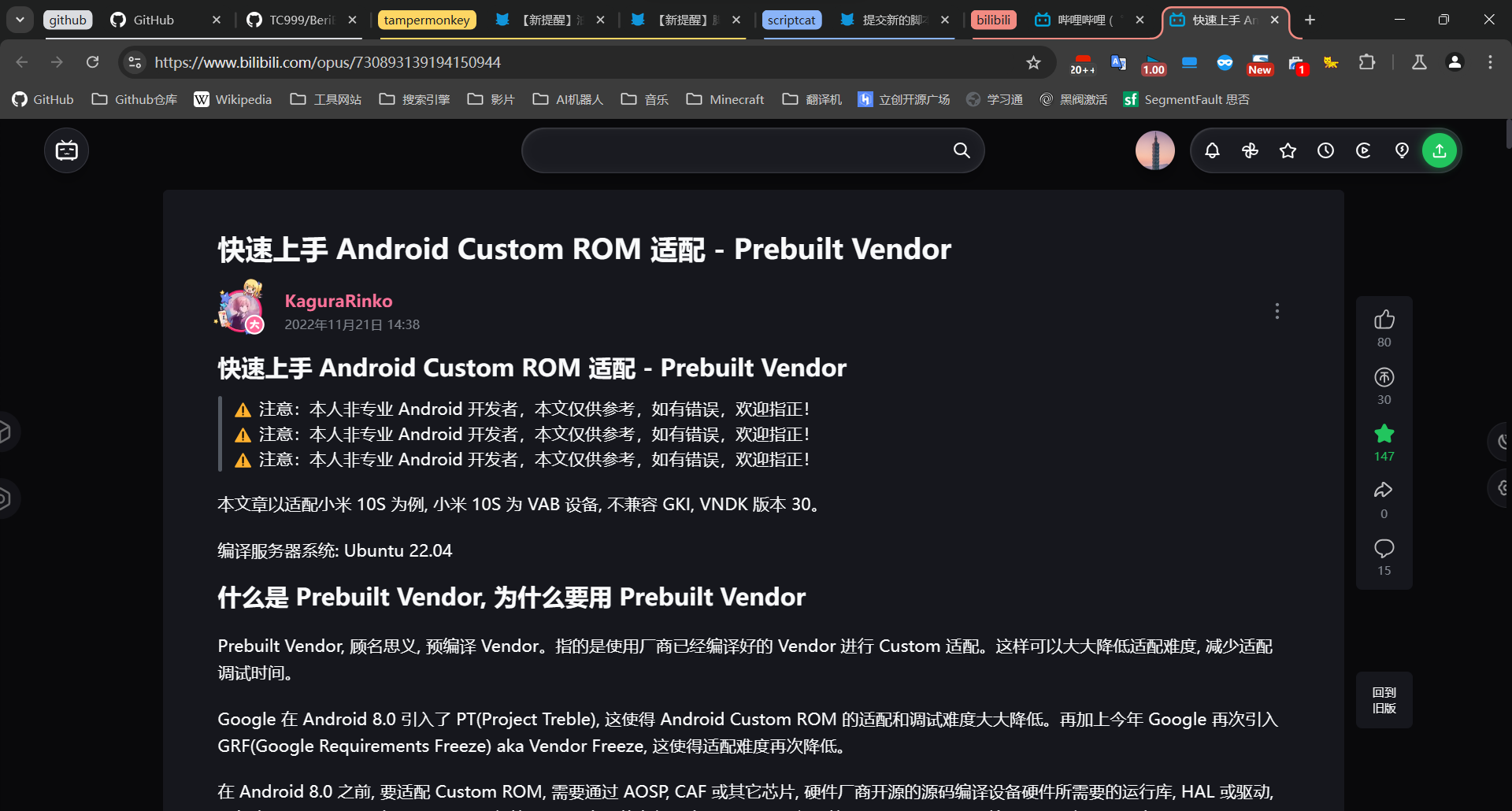This screenshot has height=811, width=1512.
Task: Bookmark this page with address bar star
Action: click(1033, 62)
